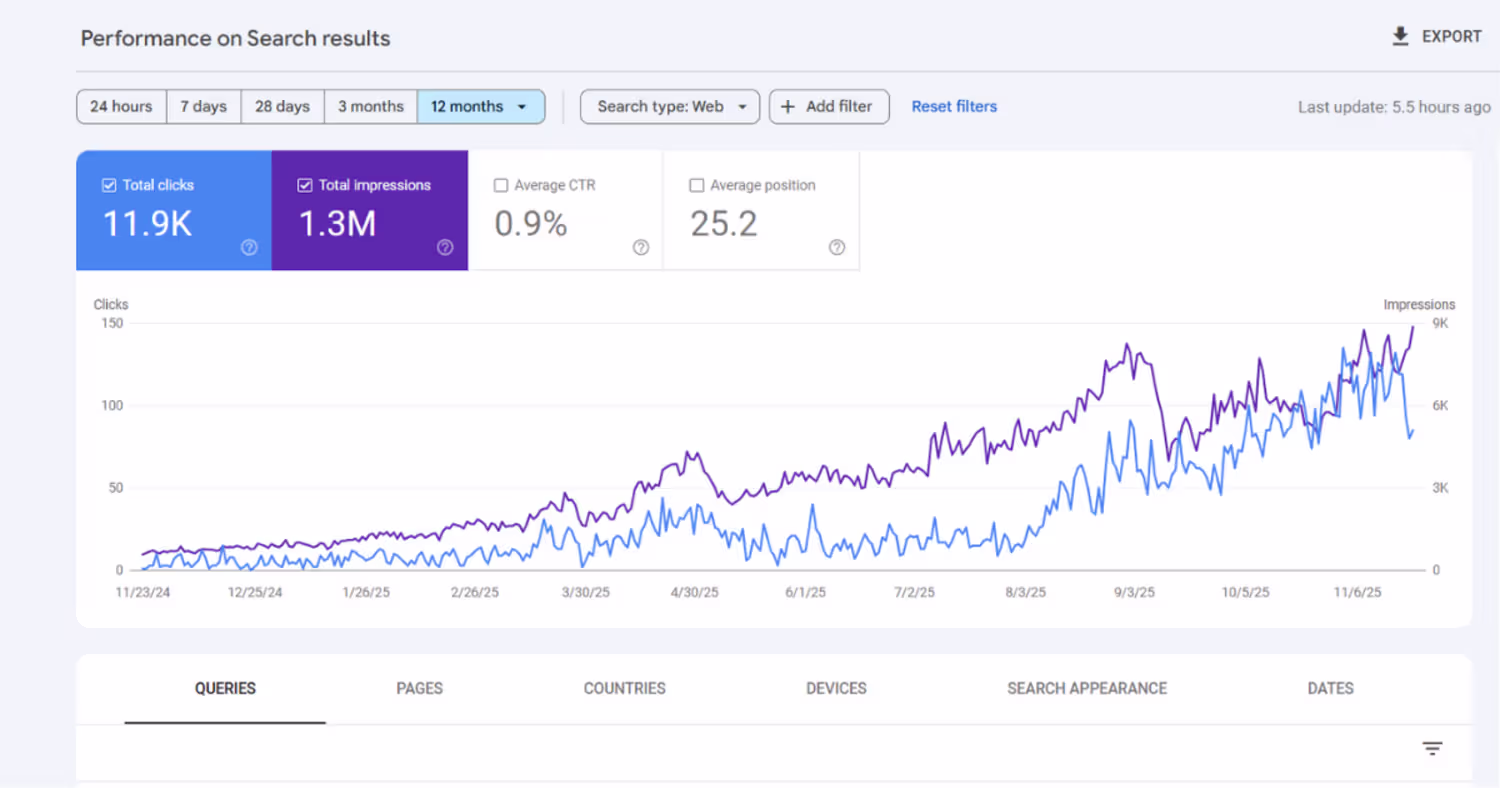Open the Search Appearance tab
The width and height of the screenshot is (1500, 788).
click(x=1087, y=688)
